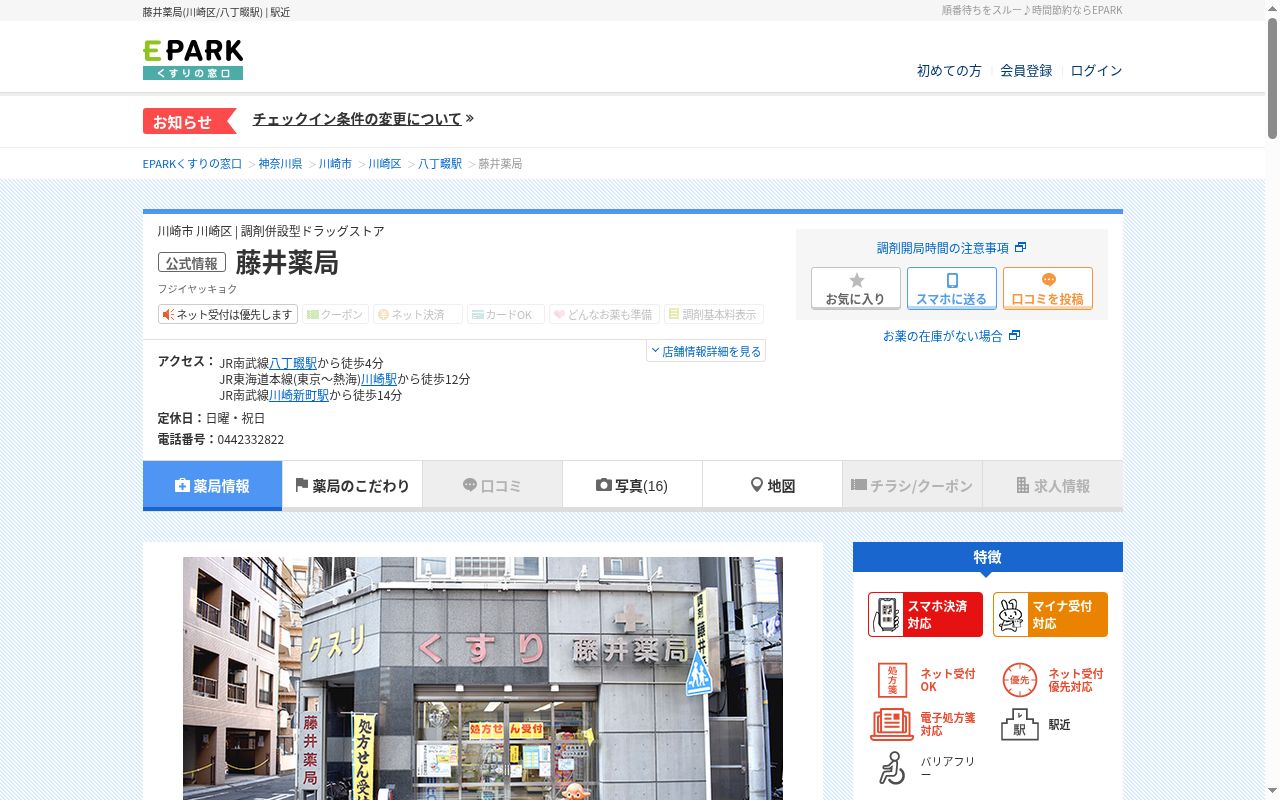This screenshot has height=800, width=1280.
Task: Expand 店舗情報詳細を見る
Action: tap(706, 351)
